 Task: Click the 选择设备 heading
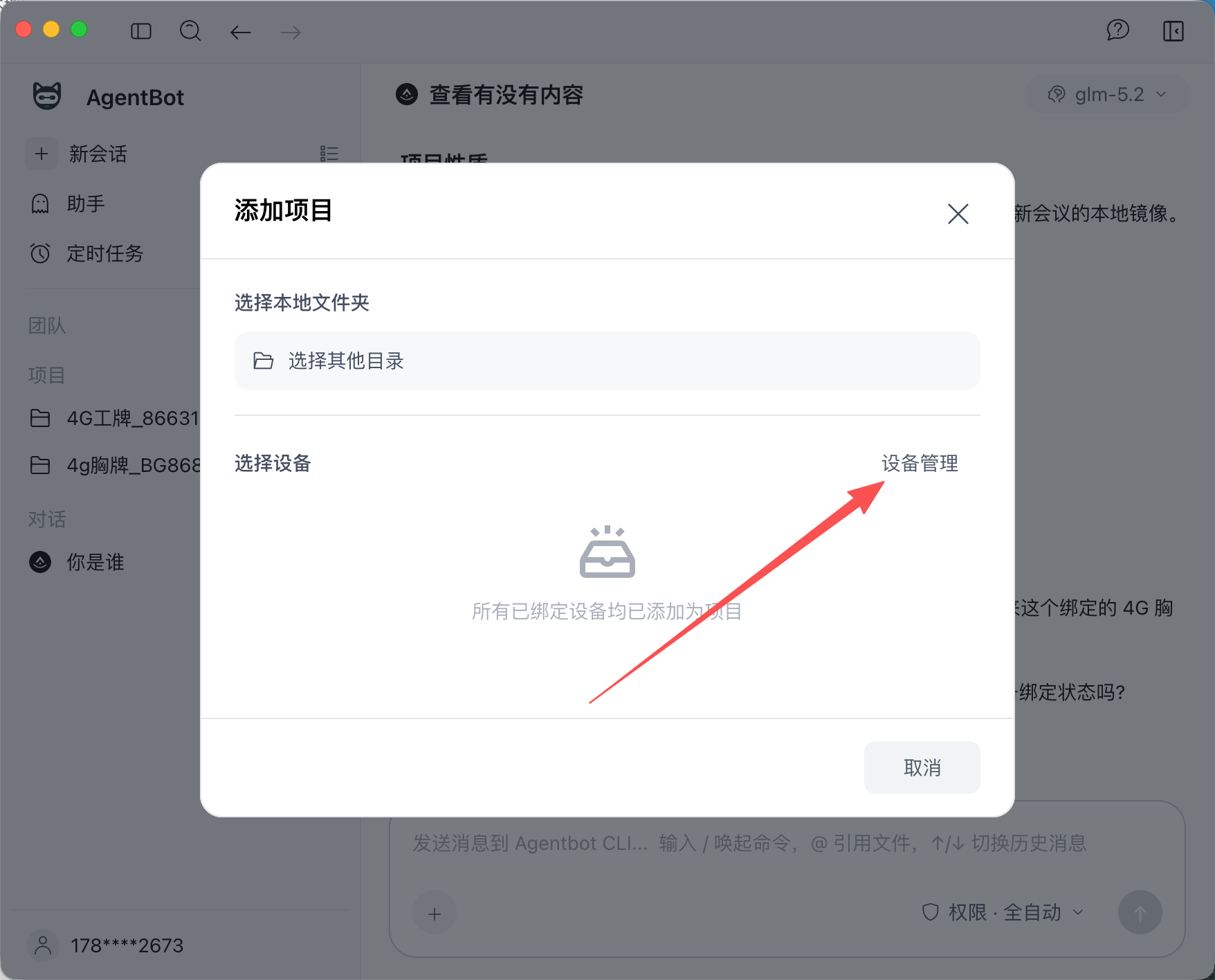coord(273,463)
